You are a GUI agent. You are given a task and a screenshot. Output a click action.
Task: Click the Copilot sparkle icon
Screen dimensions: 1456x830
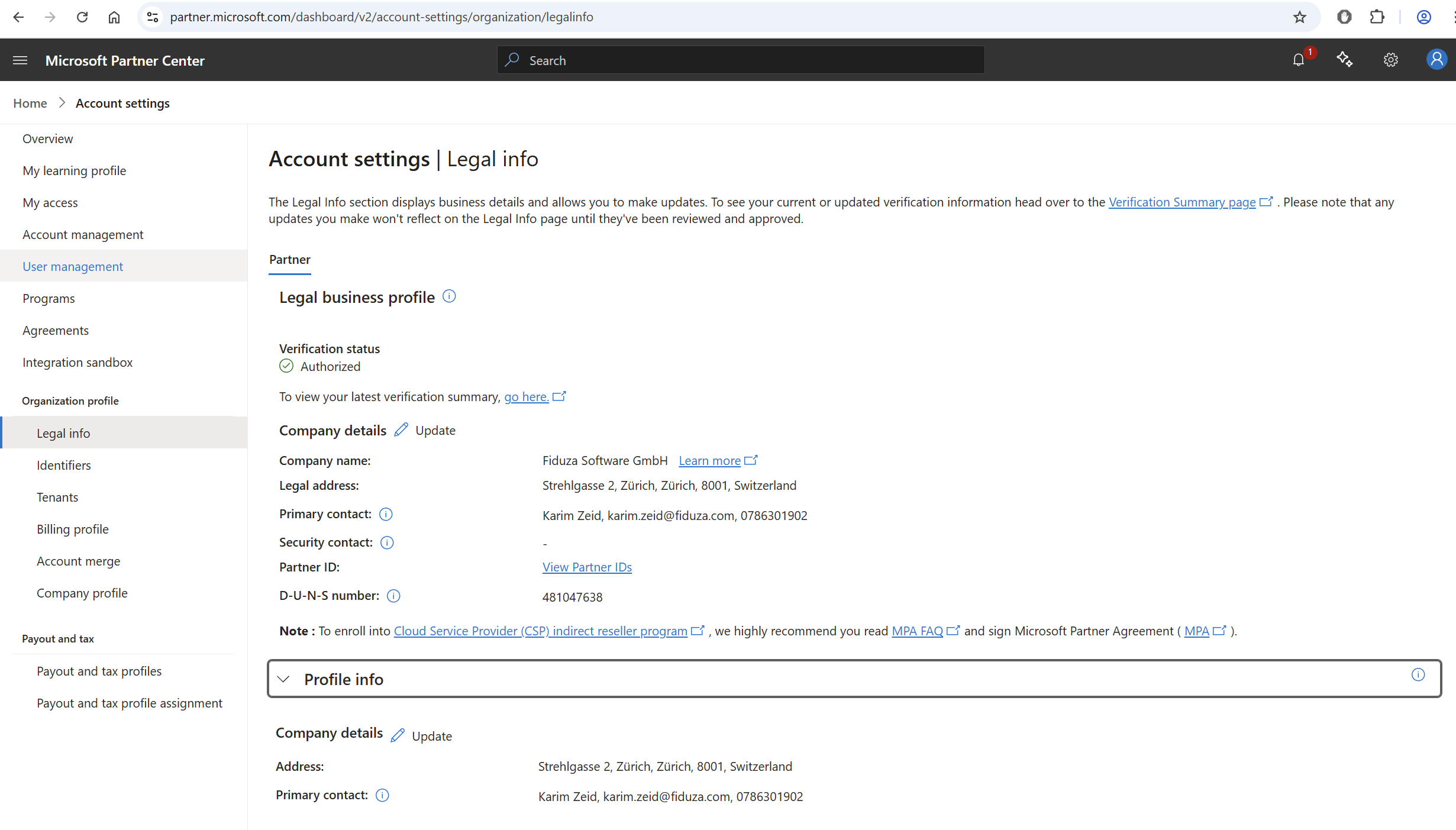(1344, 60)
